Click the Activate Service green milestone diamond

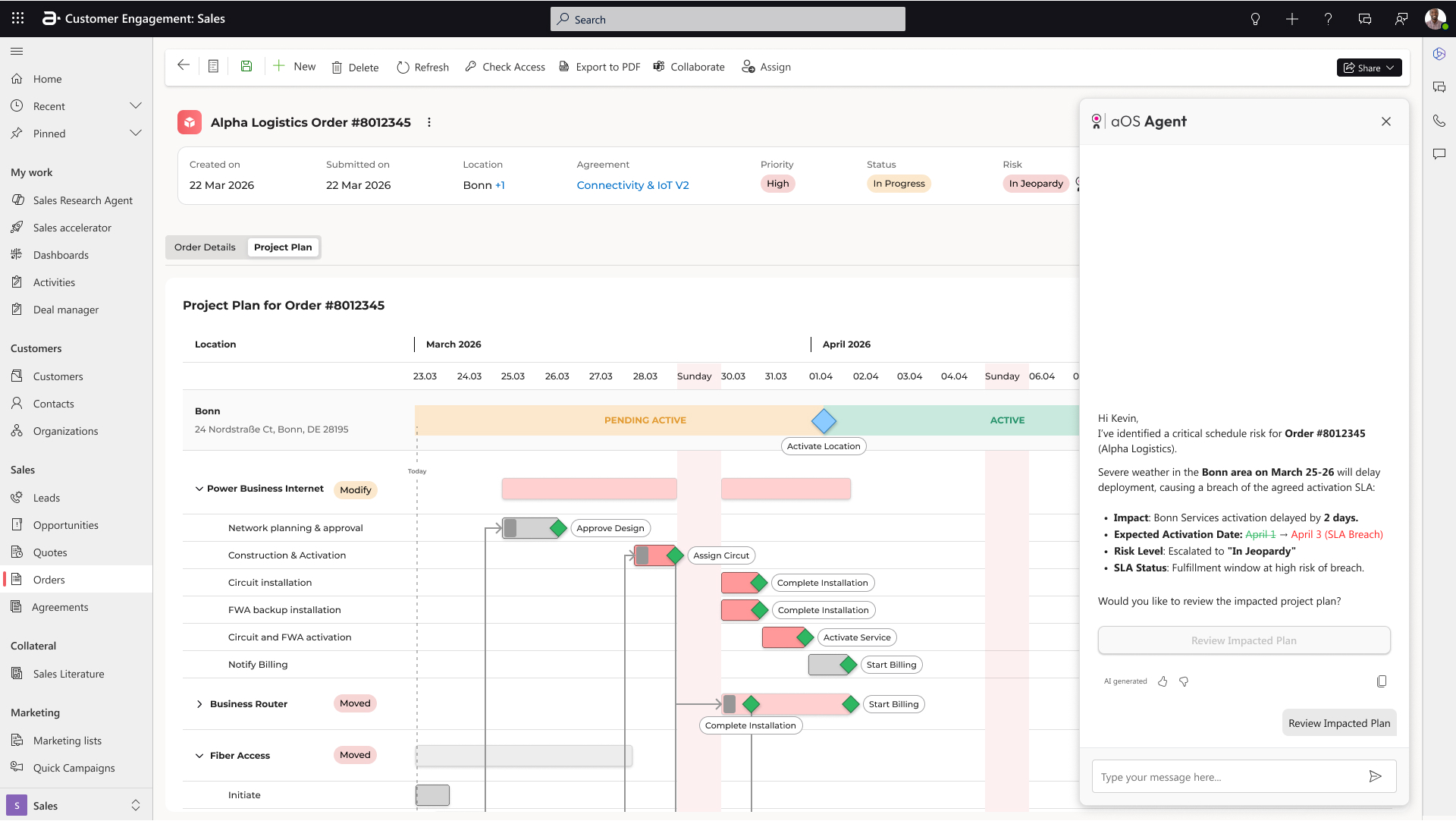pos(805,637)
